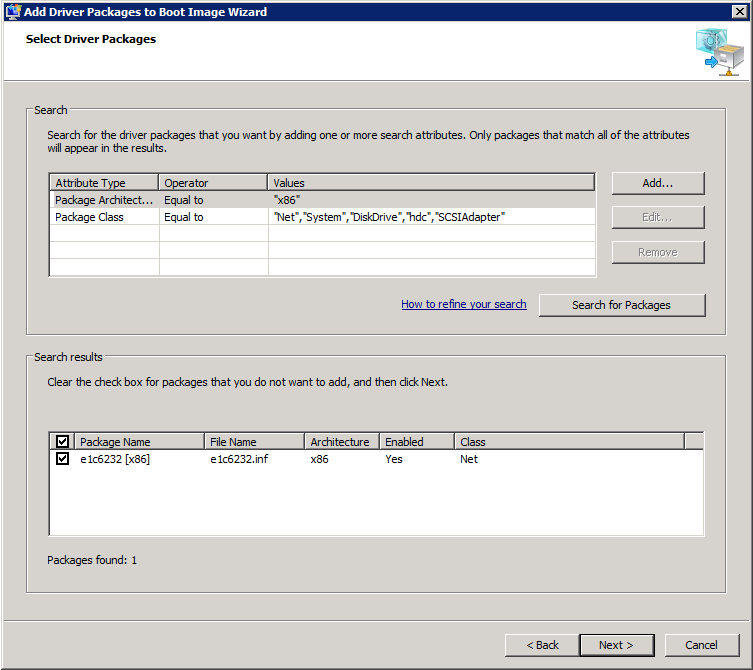
Task: Go back with the < Back button
Action: click(x=541, y=645)
